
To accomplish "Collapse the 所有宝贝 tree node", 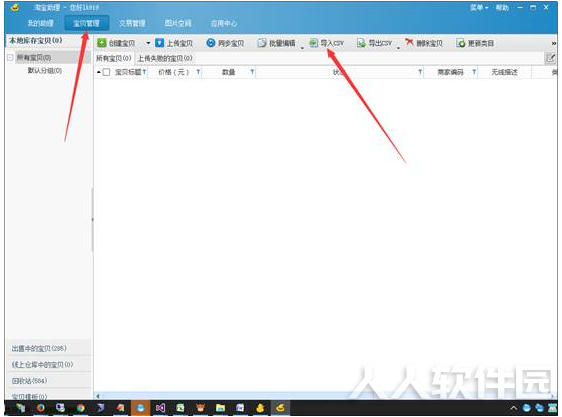I will (10, 57).
